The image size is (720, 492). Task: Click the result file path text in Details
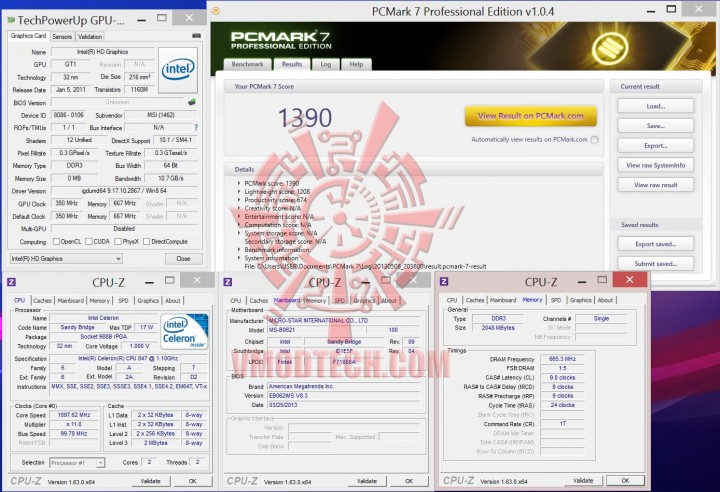365,266
